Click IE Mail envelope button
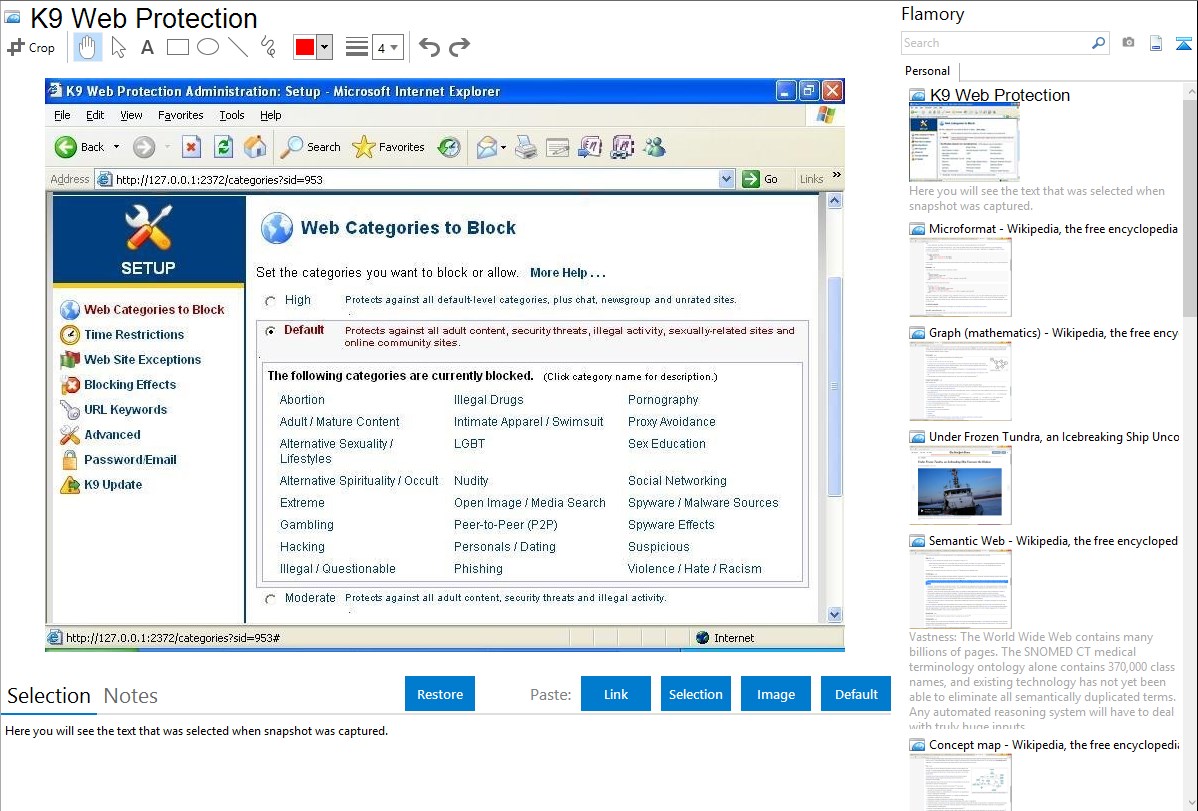Screen dimensions: 1198x811 coord(487,147)
